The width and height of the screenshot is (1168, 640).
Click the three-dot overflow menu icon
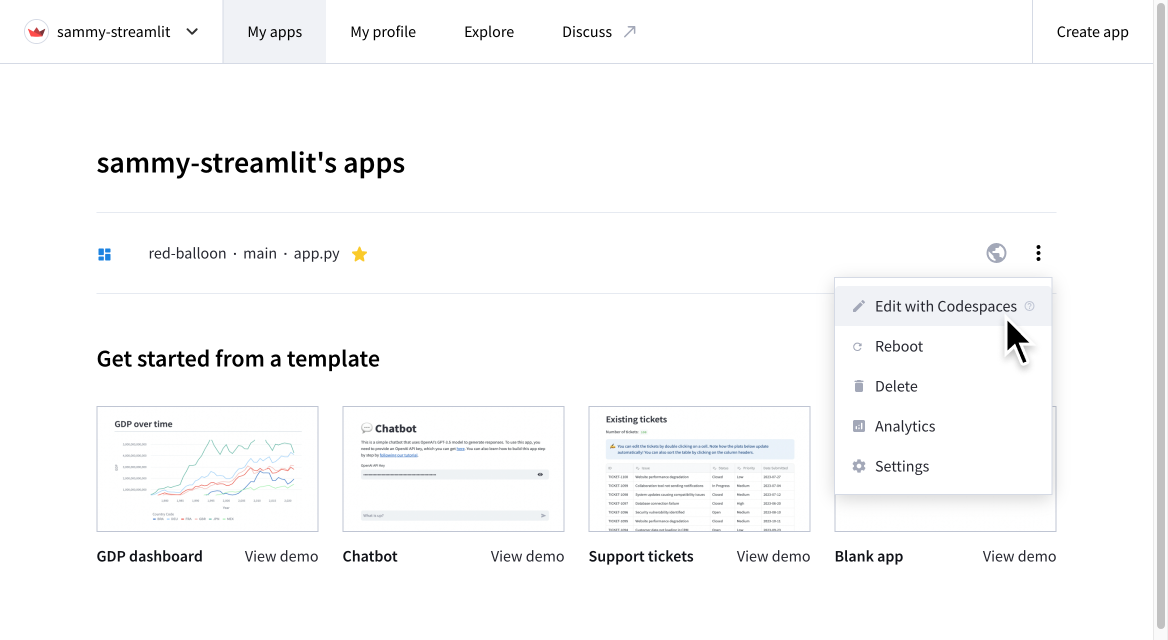1038,253
